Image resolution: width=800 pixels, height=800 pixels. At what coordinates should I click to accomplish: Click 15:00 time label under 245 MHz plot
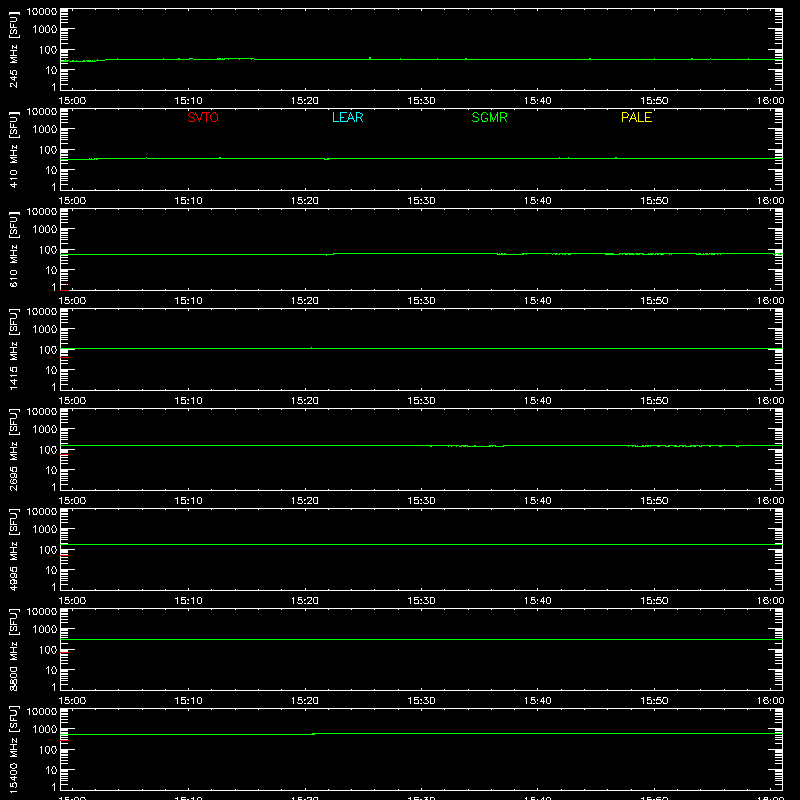click(x=72, y=101)
